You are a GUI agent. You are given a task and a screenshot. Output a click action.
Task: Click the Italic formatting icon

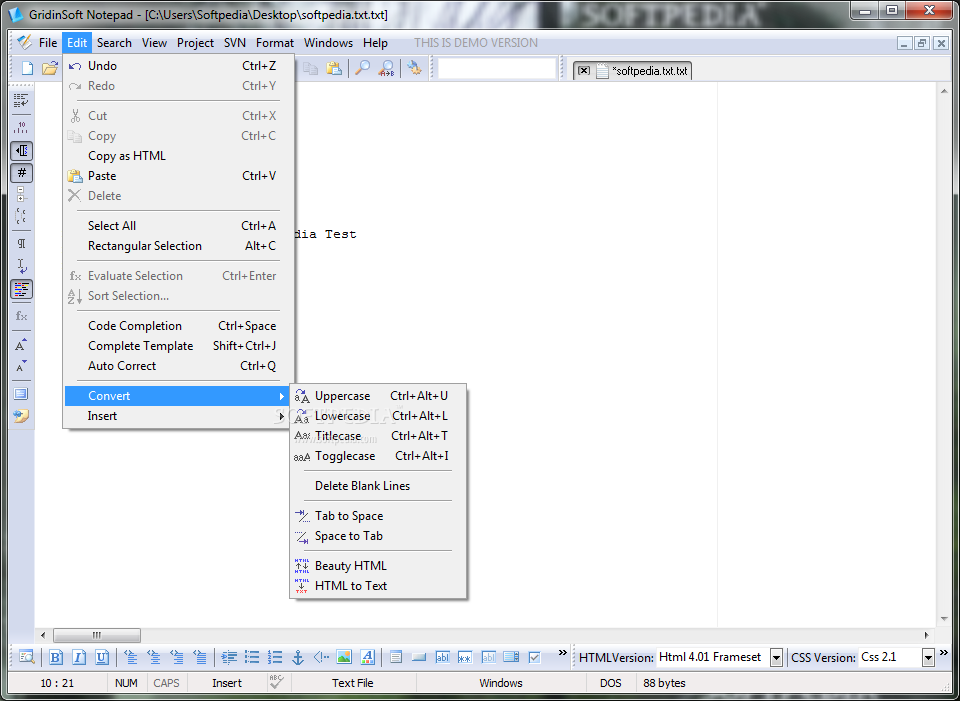coord(79,658)
